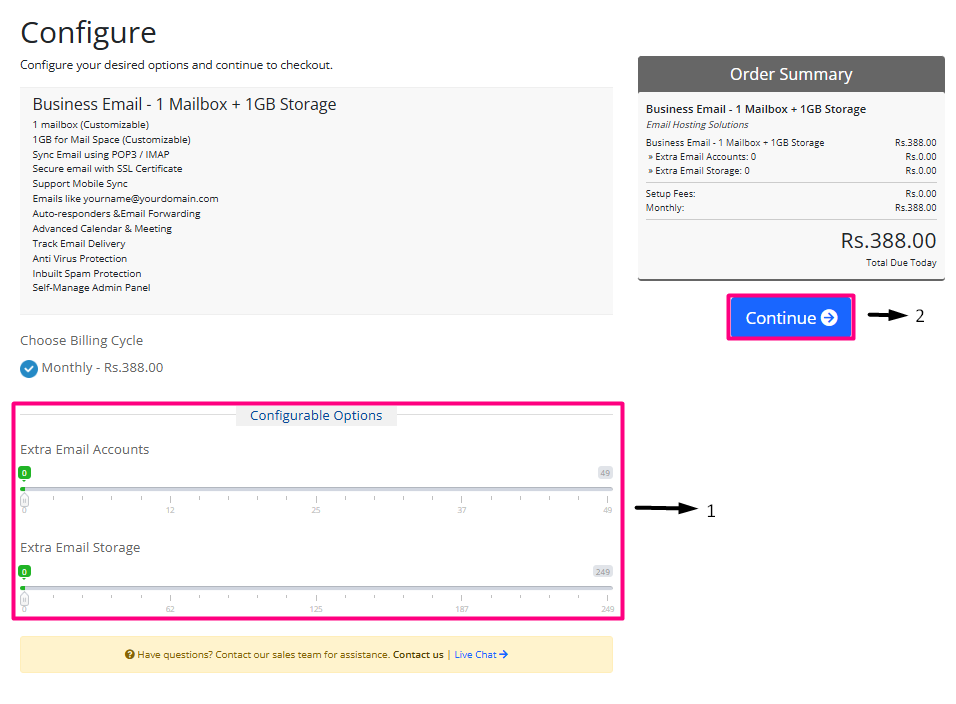This screenshot has width=956, height=704.
Task: Click the 49 maximum badge on Accounts slider
Action: [605, 473]
